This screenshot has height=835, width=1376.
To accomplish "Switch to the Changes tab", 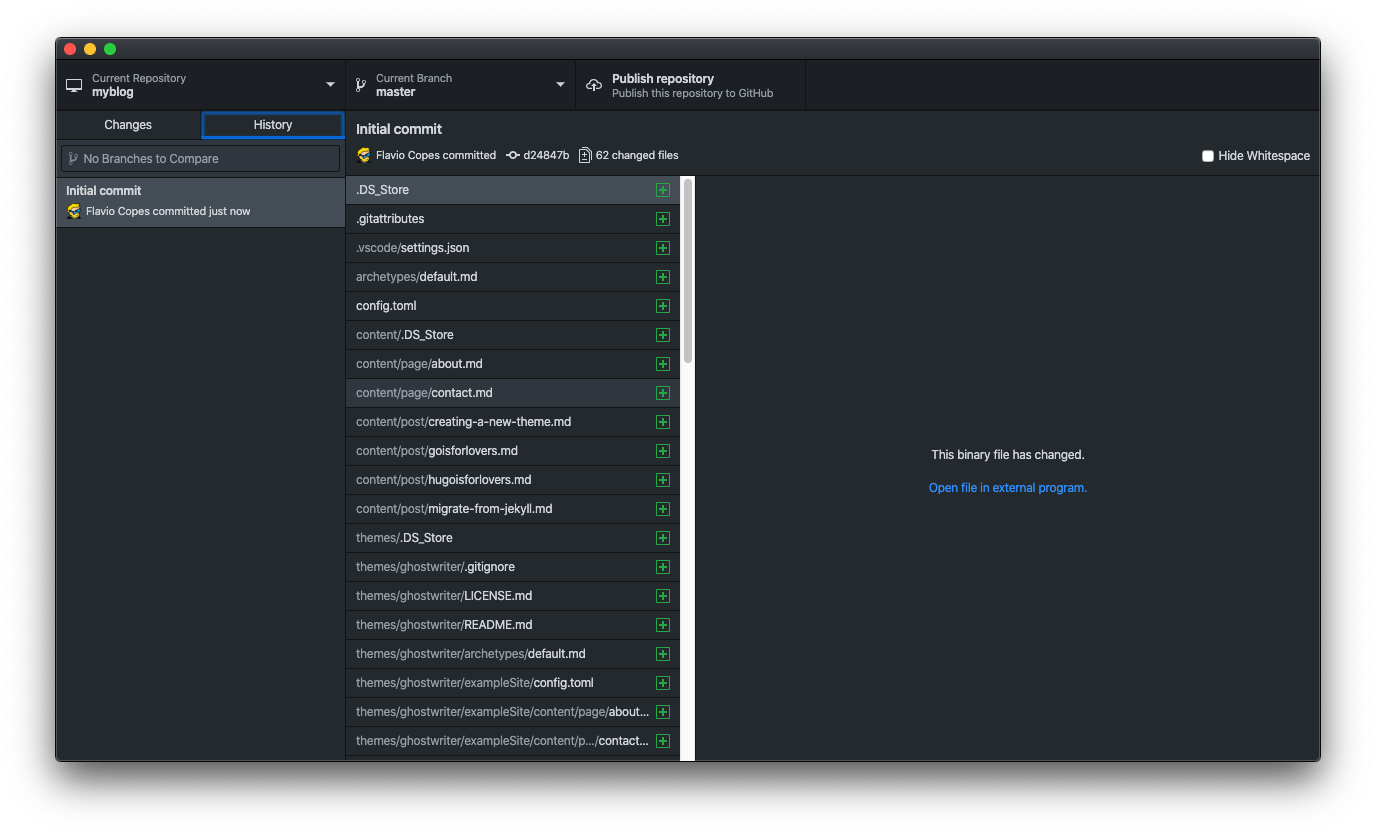I will [x=128, y=125].
